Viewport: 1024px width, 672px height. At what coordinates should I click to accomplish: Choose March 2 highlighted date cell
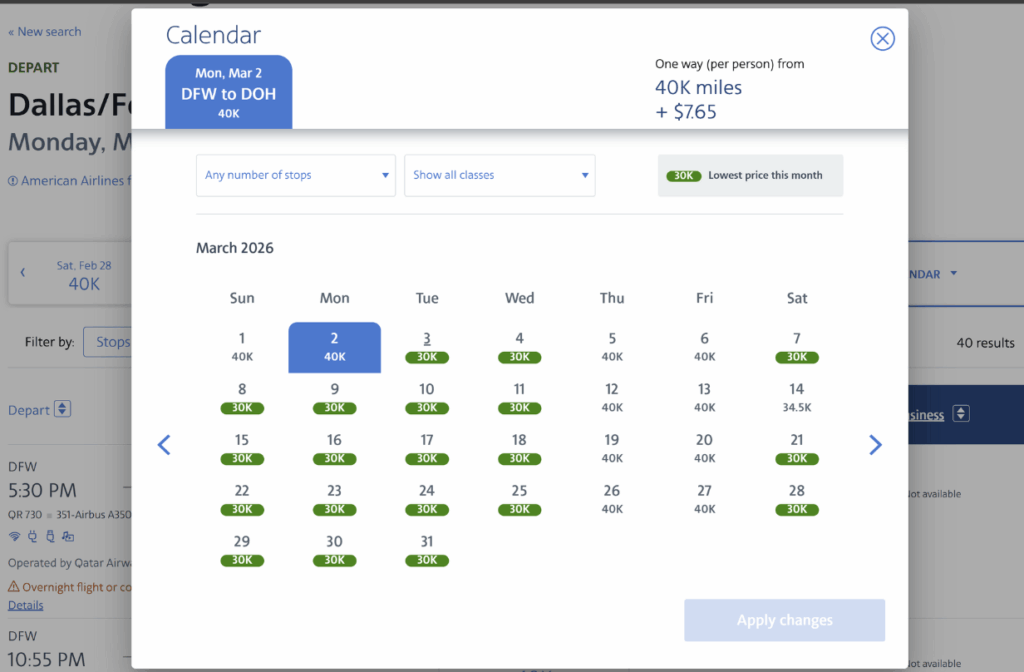334,347
